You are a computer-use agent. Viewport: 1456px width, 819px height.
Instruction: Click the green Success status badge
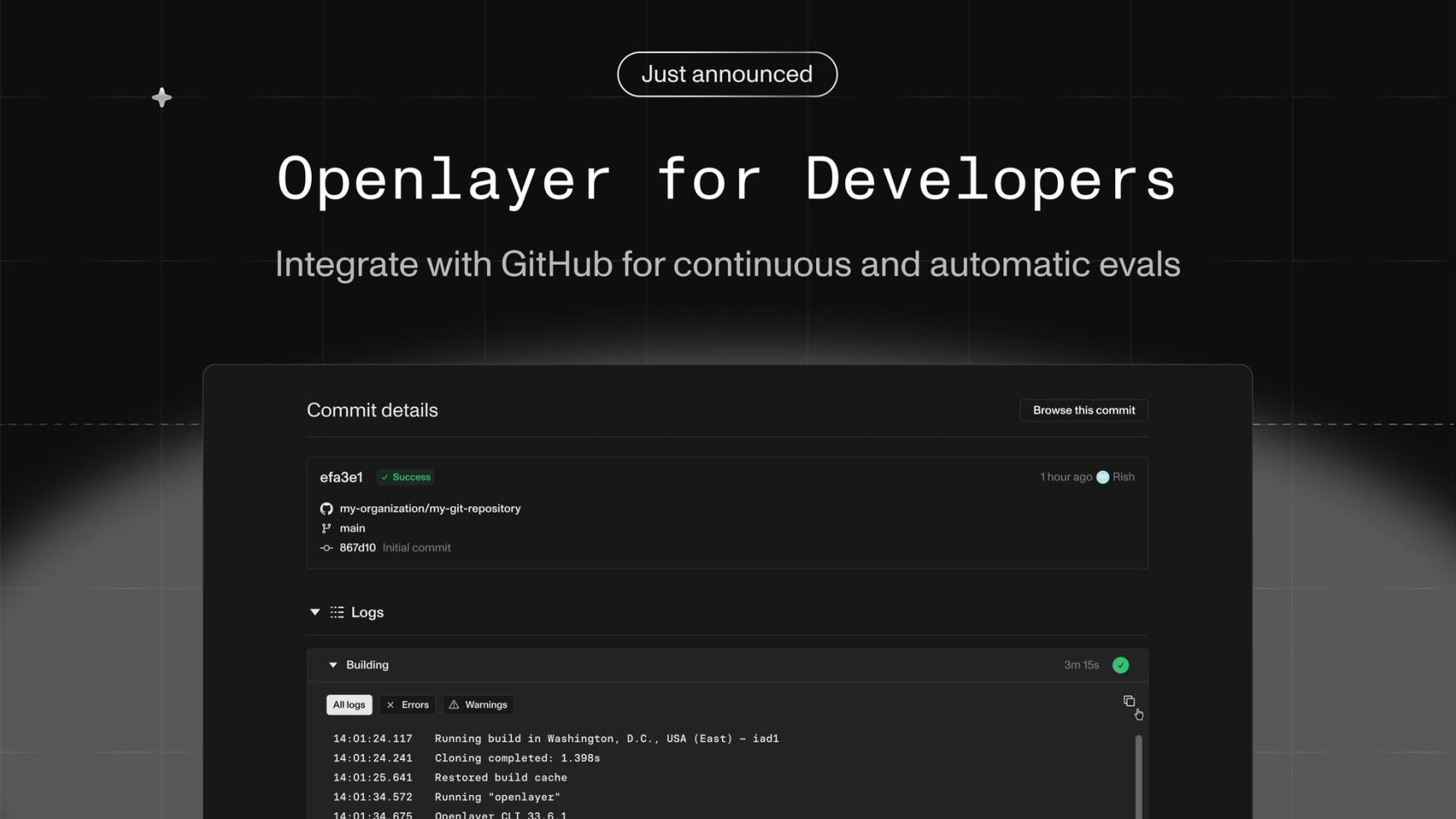[x=406, y=477]
